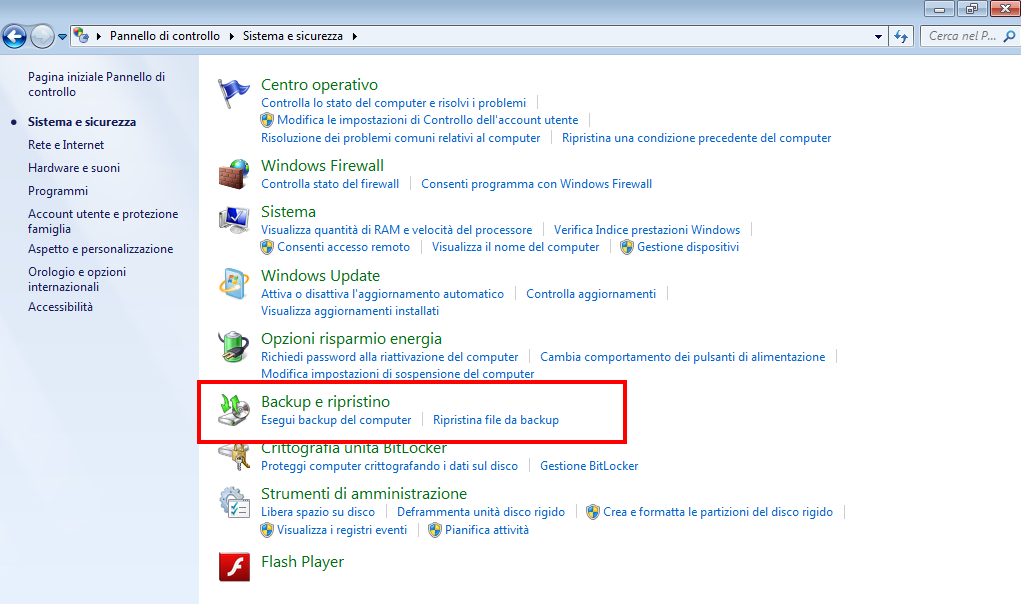This screenshot has width=1021, height=604.
Task: Click Consenti programma con Windows Firewall
Action: click(537, 184)
